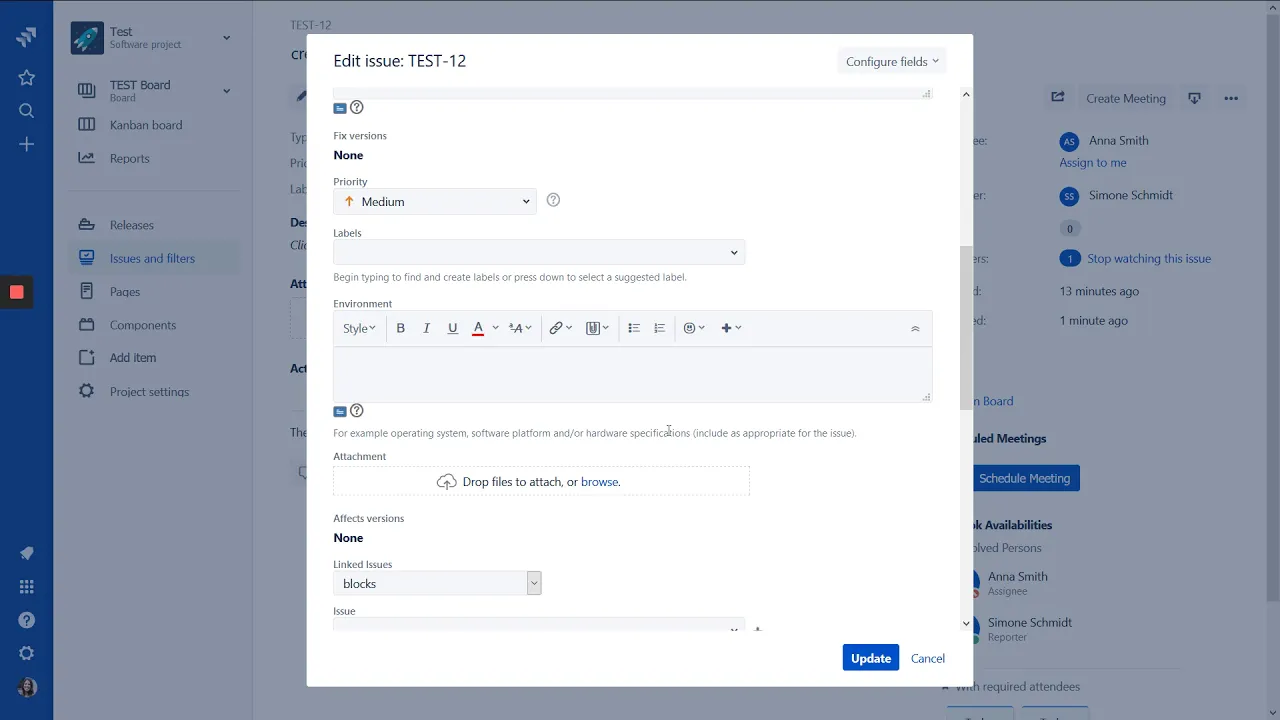This screenshot has width=1280, height=720.
Task: Click the help icon beside Priority
Action: (553, 200)
